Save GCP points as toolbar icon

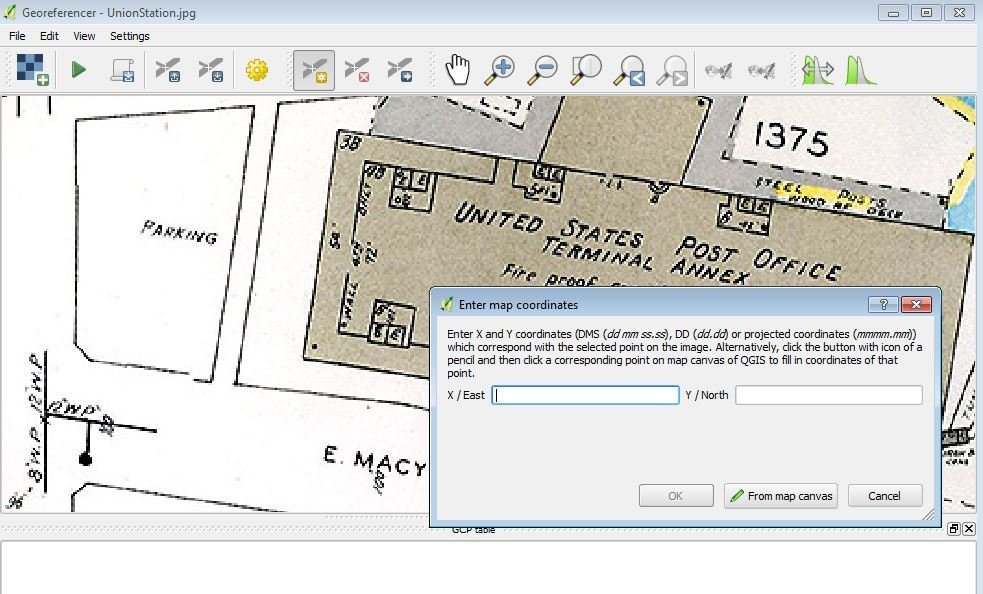point(211,70)
